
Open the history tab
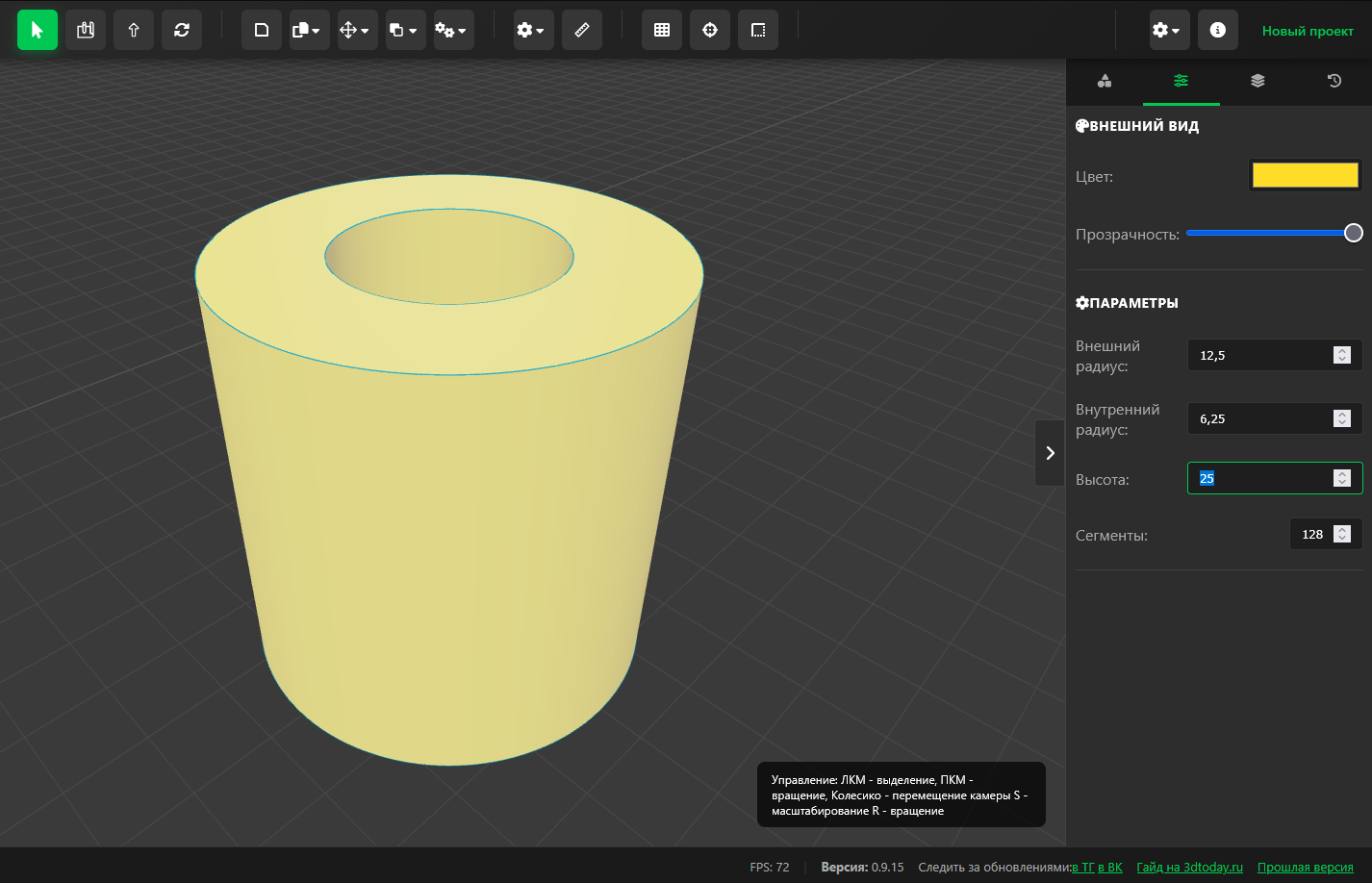1334,81
